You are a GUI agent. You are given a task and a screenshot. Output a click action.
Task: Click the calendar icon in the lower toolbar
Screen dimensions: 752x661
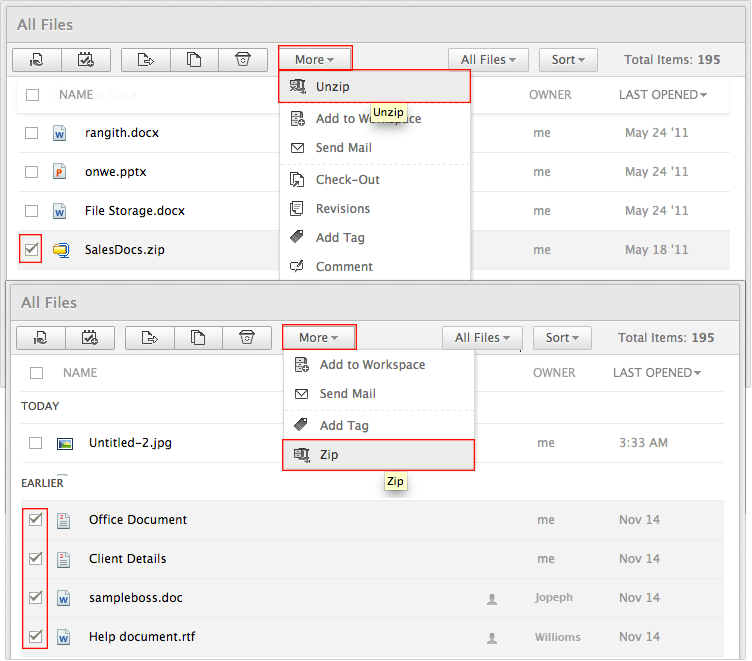coord(89,338)
